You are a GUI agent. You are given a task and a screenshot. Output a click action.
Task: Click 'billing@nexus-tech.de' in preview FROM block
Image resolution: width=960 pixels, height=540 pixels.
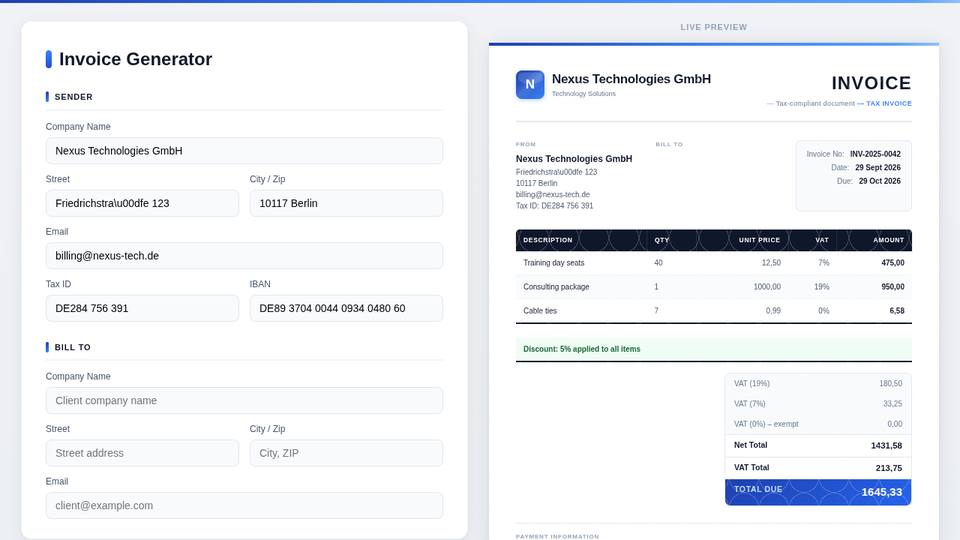coord(553,195)
